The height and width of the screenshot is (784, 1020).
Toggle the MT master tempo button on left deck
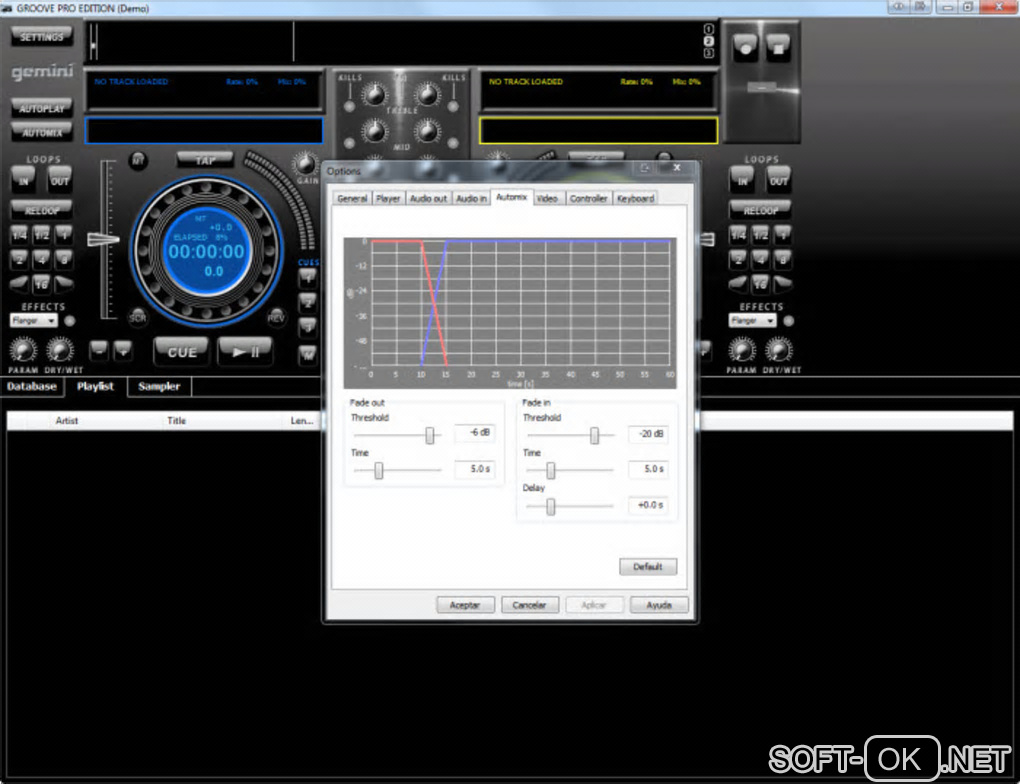[138, 161]
